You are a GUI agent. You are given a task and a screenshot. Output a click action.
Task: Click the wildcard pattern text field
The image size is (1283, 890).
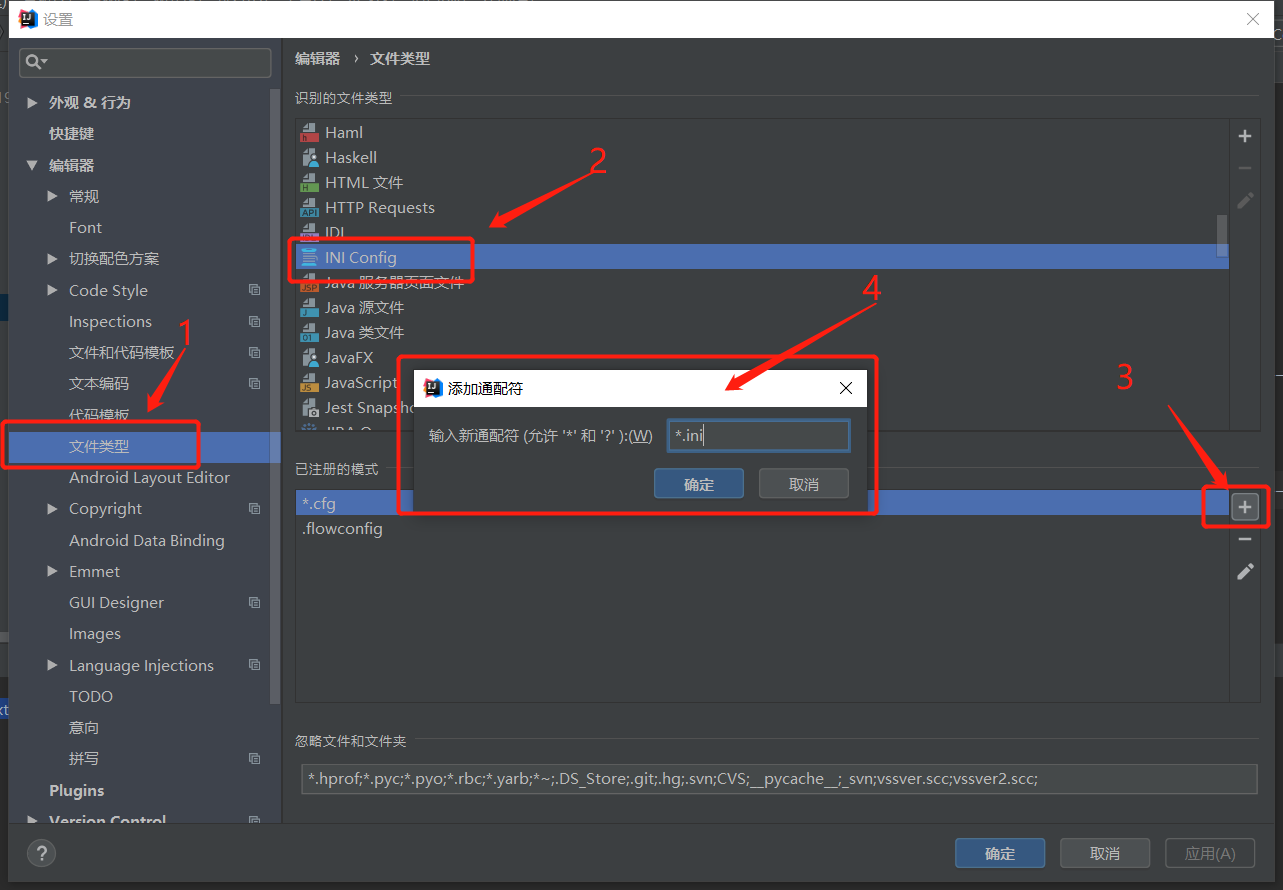pos(758,436)
